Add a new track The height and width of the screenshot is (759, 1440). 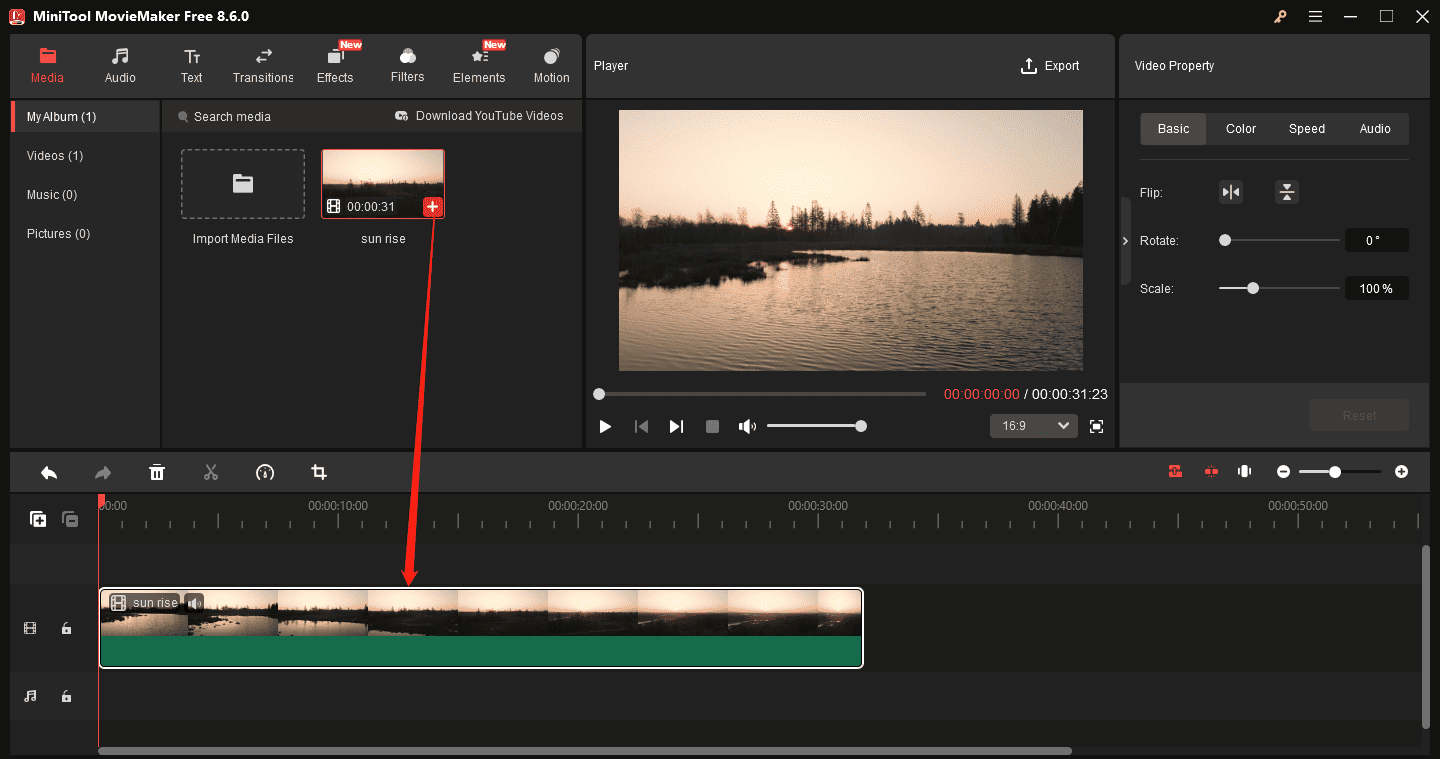click(x=38, y=519)
